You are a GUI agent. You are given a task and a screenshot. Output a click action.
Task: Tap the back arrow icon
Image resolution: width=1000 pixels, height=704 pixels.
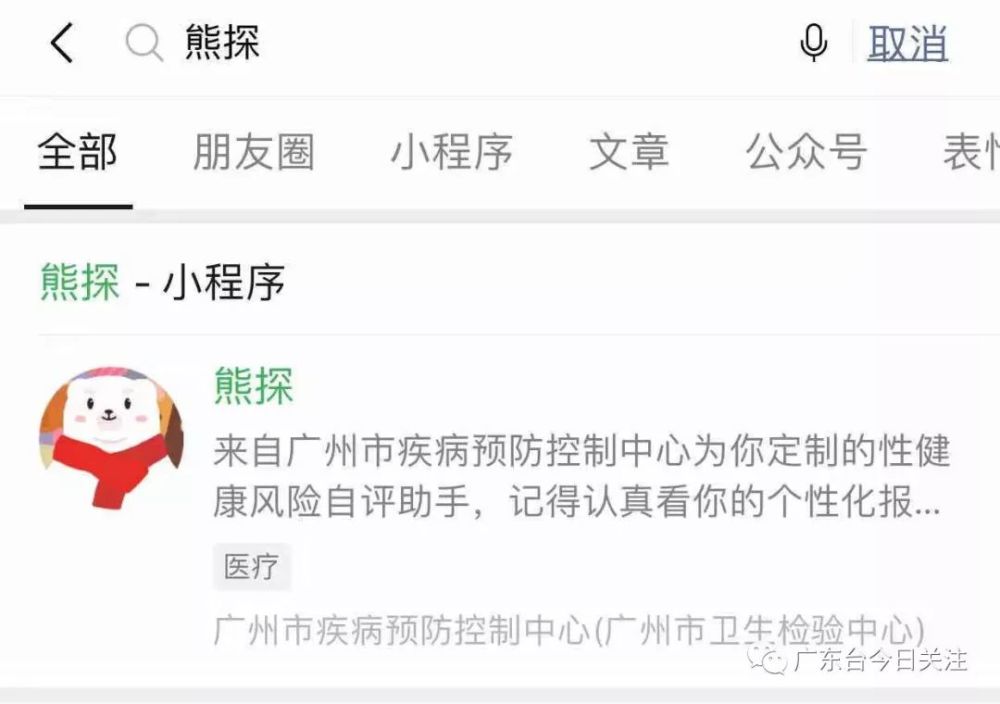click(62, 43)
